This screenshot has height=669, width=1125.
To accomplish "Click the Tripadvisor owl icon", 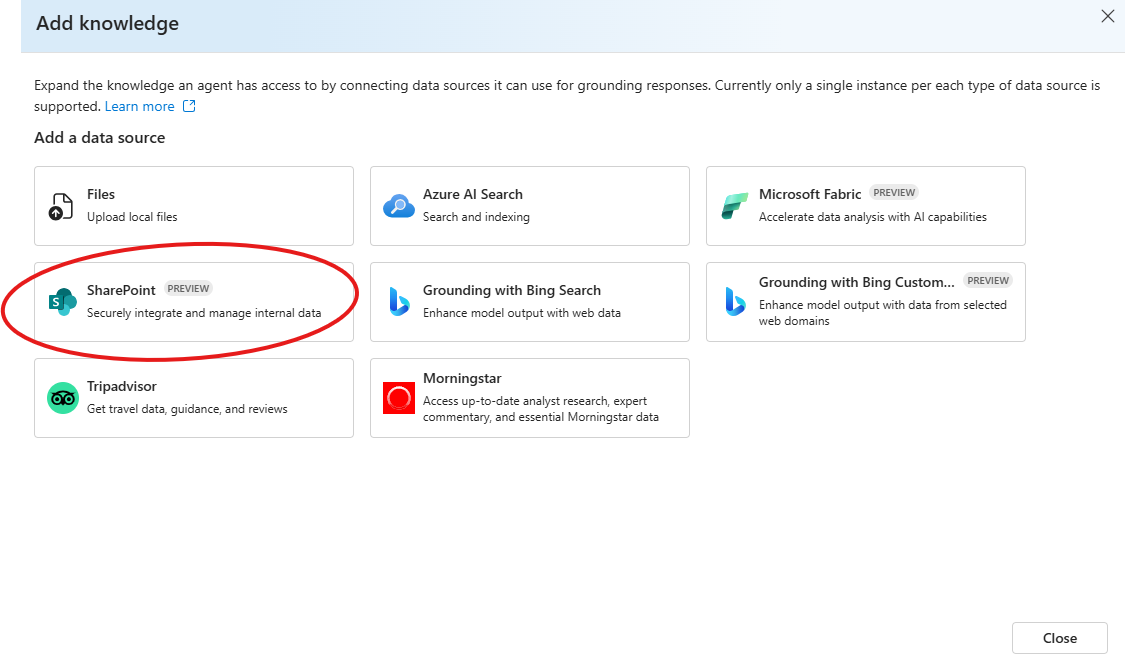I will click(62, 398).
